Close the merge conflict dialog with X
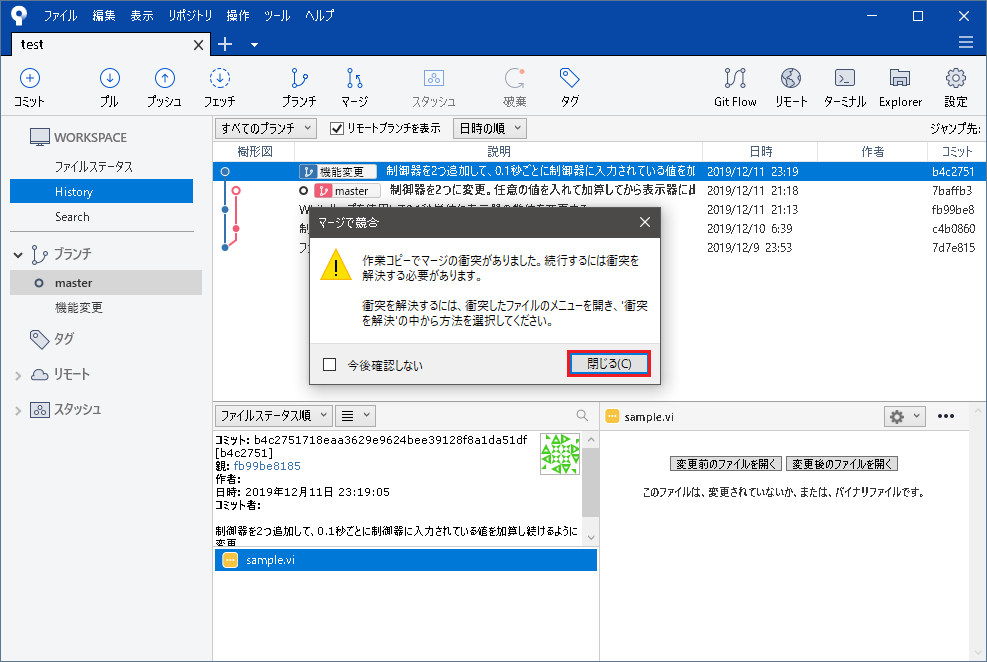Image resolution: width=987 pixels, height=662 pixels. point(645,222)
